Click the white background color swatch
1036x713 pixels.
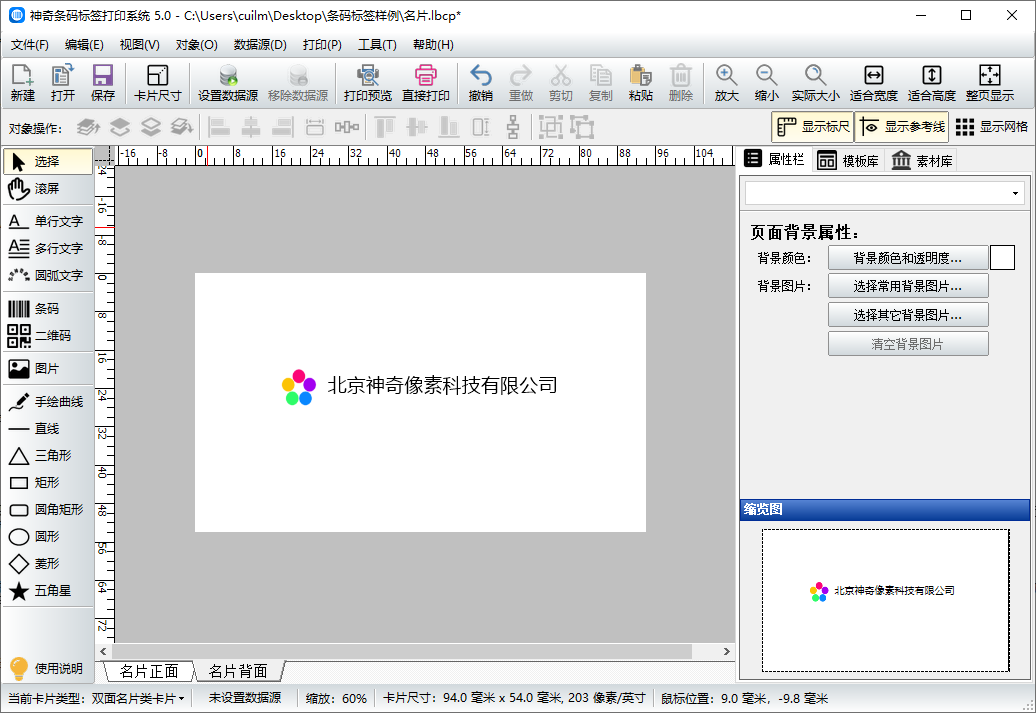pyautogui.click(x=1002, y=258)
